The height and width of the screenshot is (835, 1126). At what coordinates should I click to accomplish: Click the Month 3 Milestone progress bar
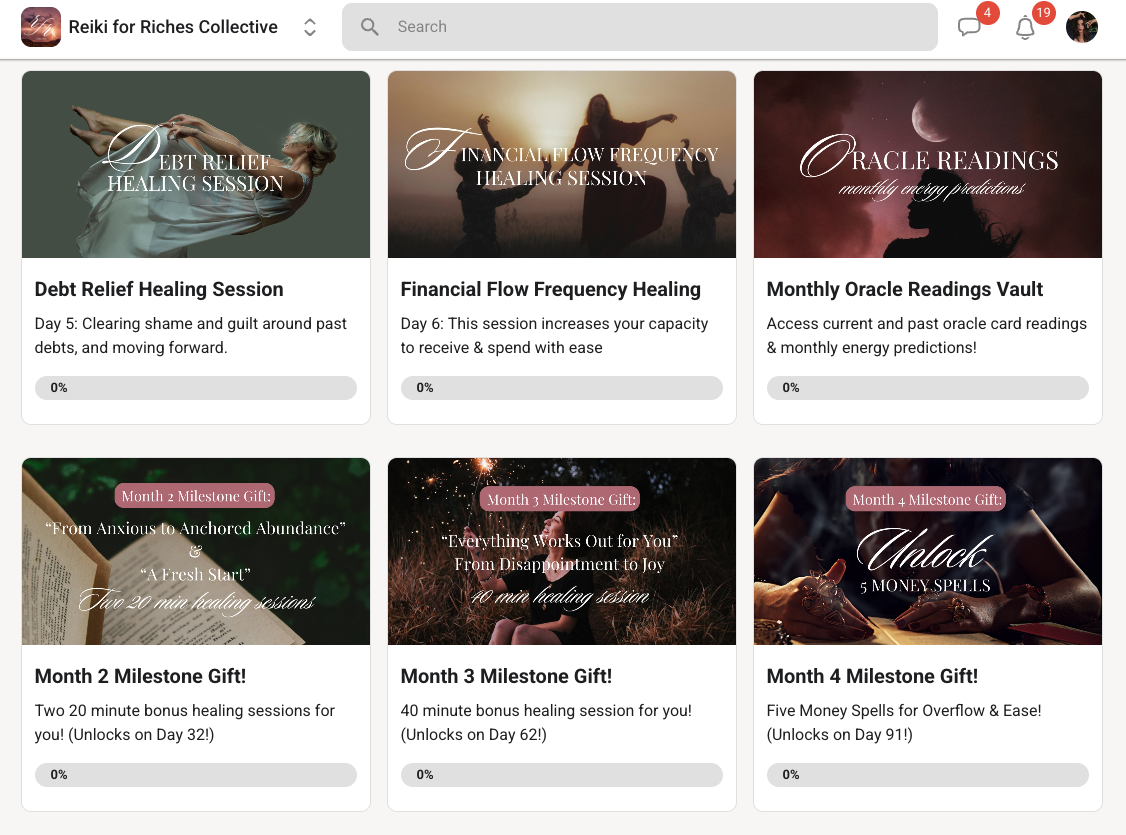(562, 775)
